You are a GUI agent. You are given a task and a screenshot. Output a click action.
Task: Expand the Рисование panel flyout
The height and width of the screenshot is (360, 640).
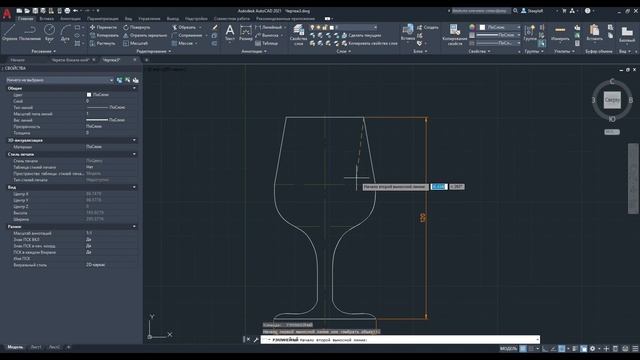point(44,51)
